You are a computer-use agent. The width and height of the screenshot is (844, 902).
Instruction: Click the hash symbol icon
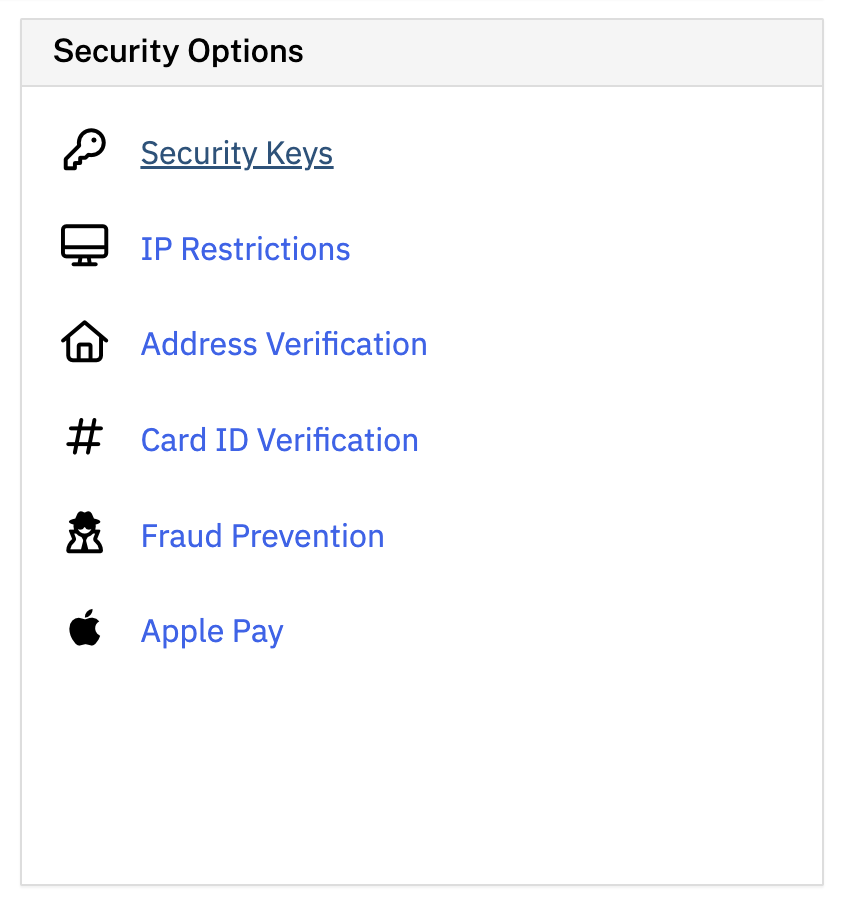[85, 437]
